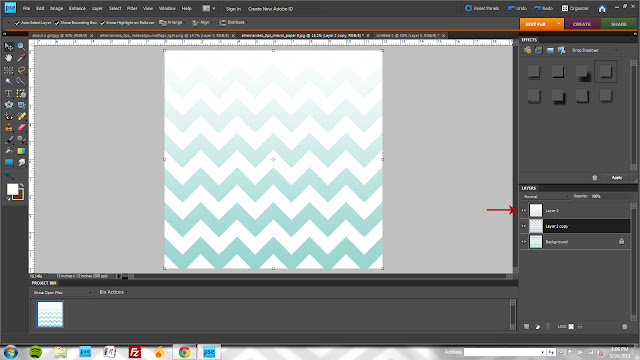Viewport: 640px width, 360px height.
Task: Select the Lasso tool
Action: tap(21, 70)
